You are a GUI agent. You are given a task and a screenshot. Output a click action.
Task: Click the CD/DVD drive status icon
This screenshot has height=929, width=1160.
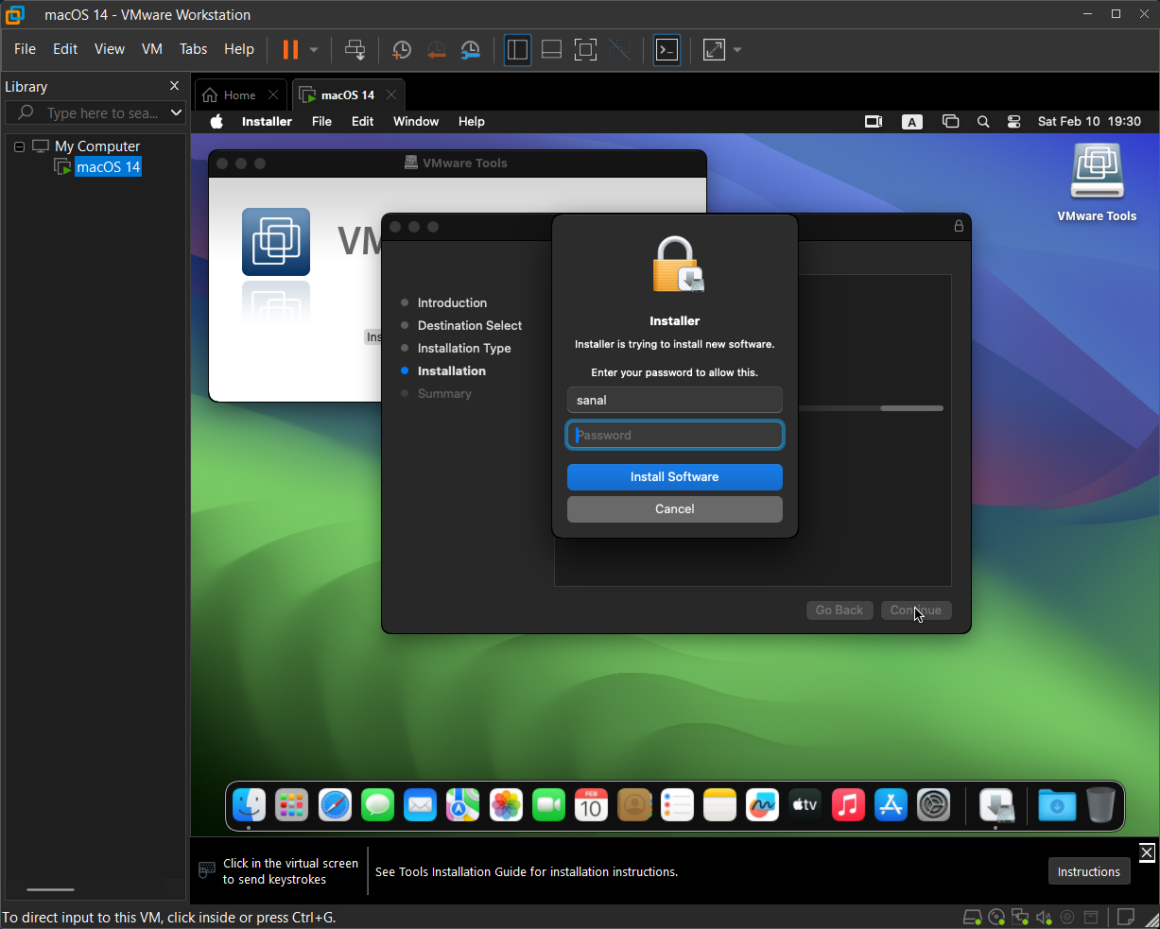click(x=997, y=918)
